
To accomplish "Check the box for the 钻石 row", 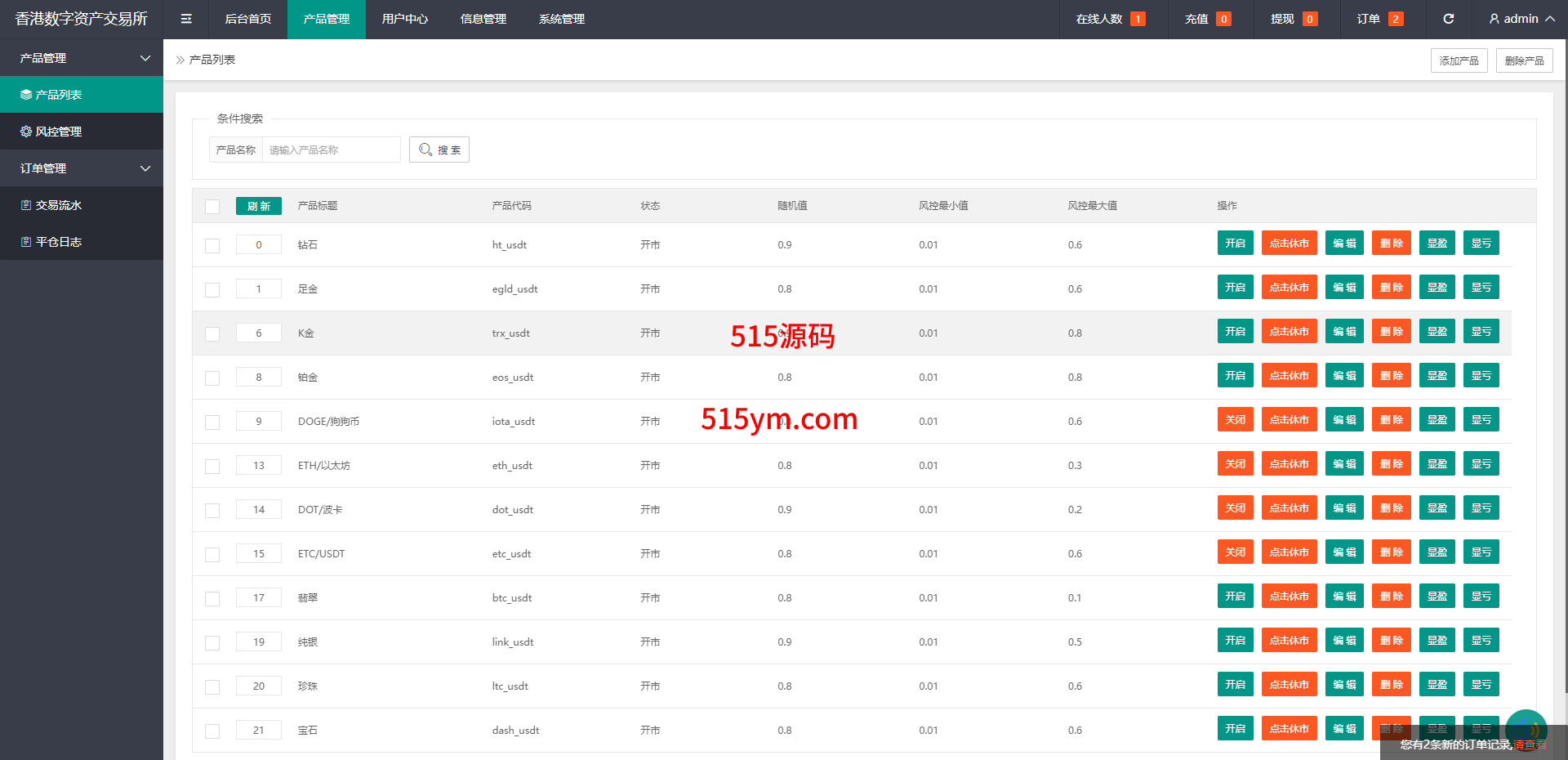I will point(212,245).
